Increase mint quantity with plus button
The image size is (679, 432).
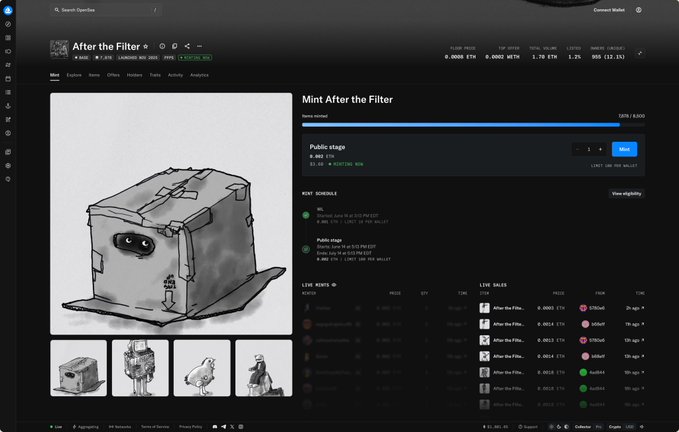tap(600, 149)
